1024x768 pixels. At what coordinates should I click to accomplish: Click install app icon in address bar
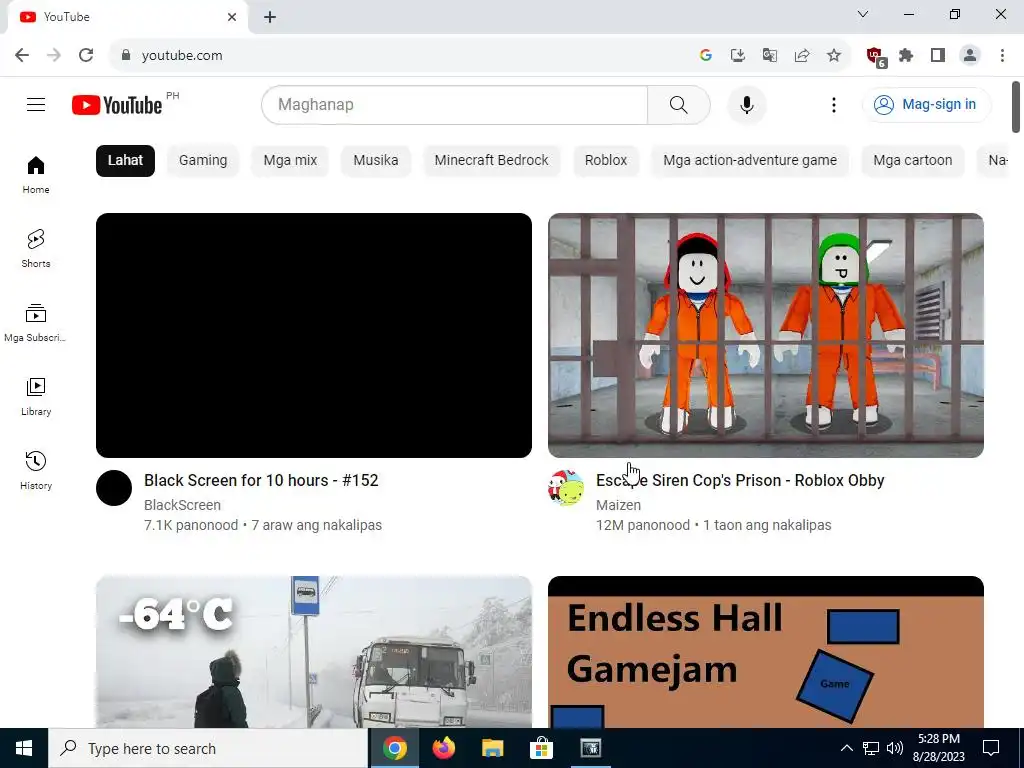(x=738, y=55)
